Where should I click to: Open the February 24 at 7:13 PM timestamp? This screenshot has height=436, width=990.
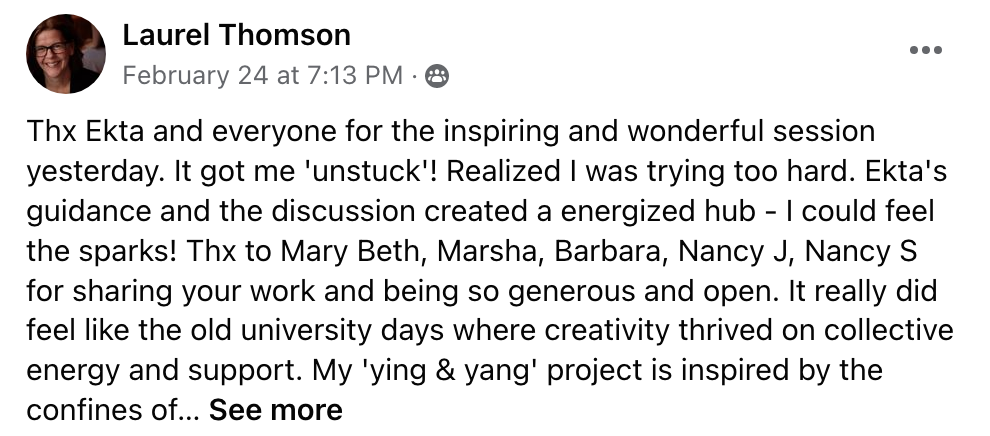pos(263,76)
